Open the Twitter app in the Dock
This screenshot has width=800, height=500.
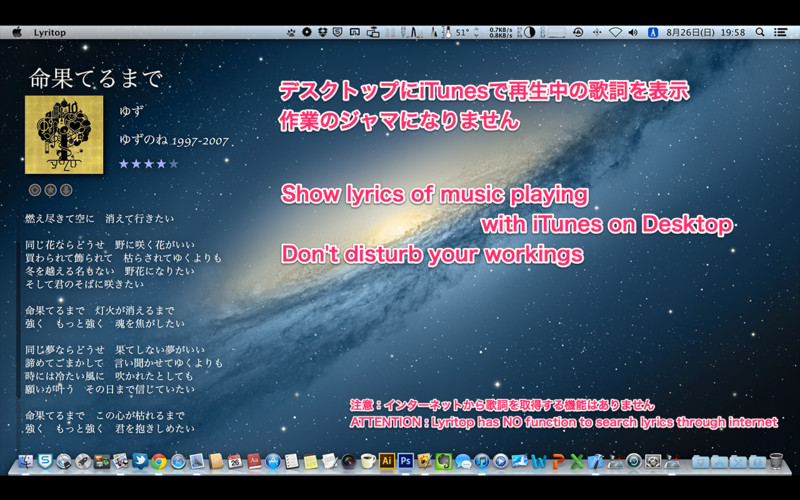click(x=140, y=461)
